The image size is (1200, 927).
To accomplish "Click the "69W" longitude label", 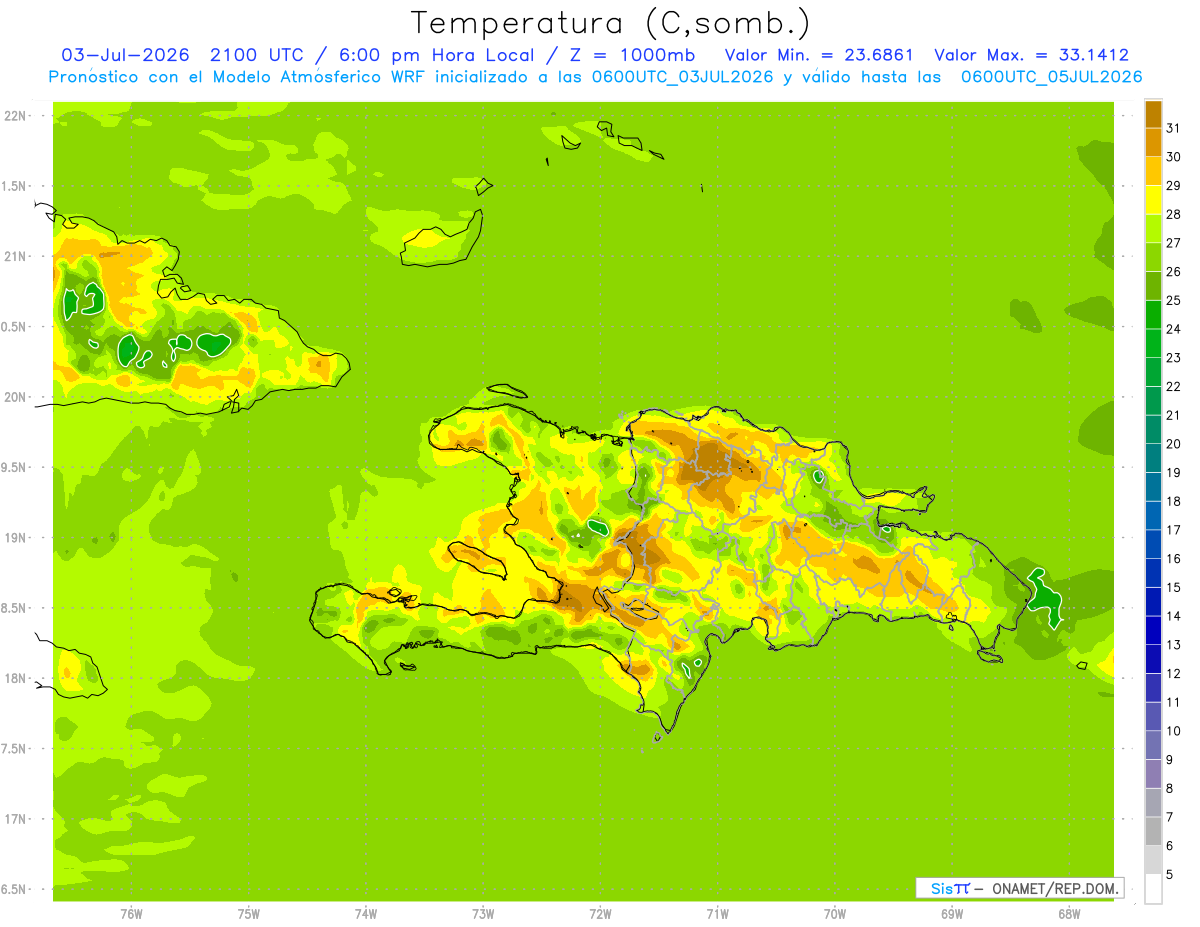I will click(952, 914).
